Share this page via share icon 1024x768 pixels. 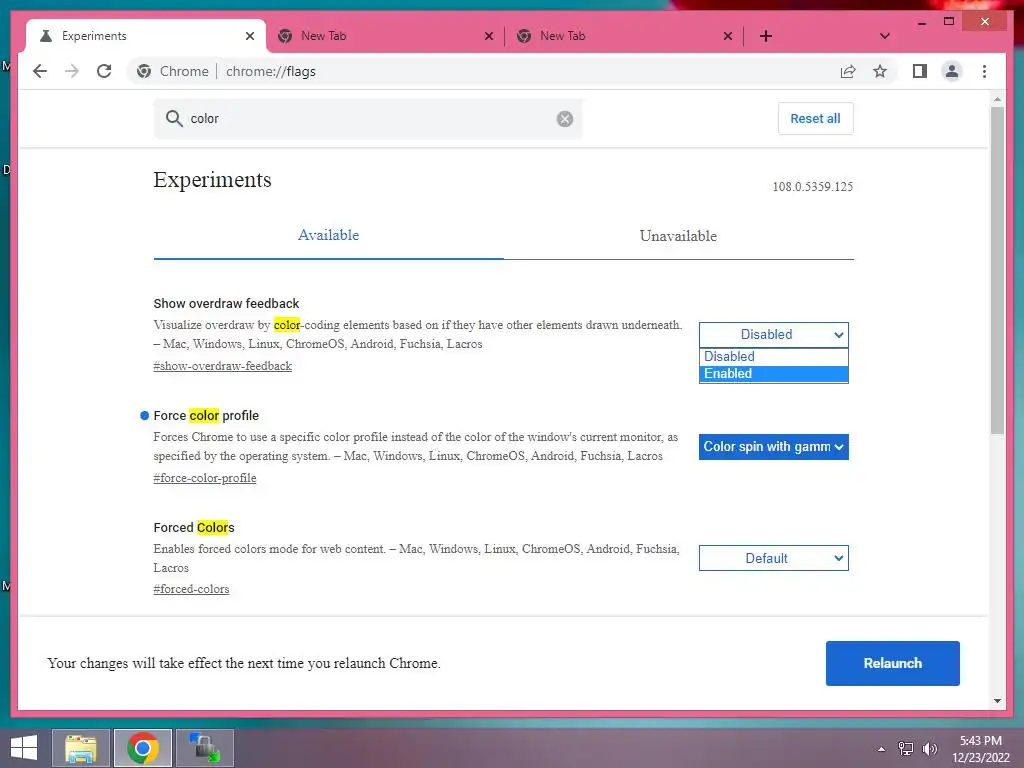[848, 71]
